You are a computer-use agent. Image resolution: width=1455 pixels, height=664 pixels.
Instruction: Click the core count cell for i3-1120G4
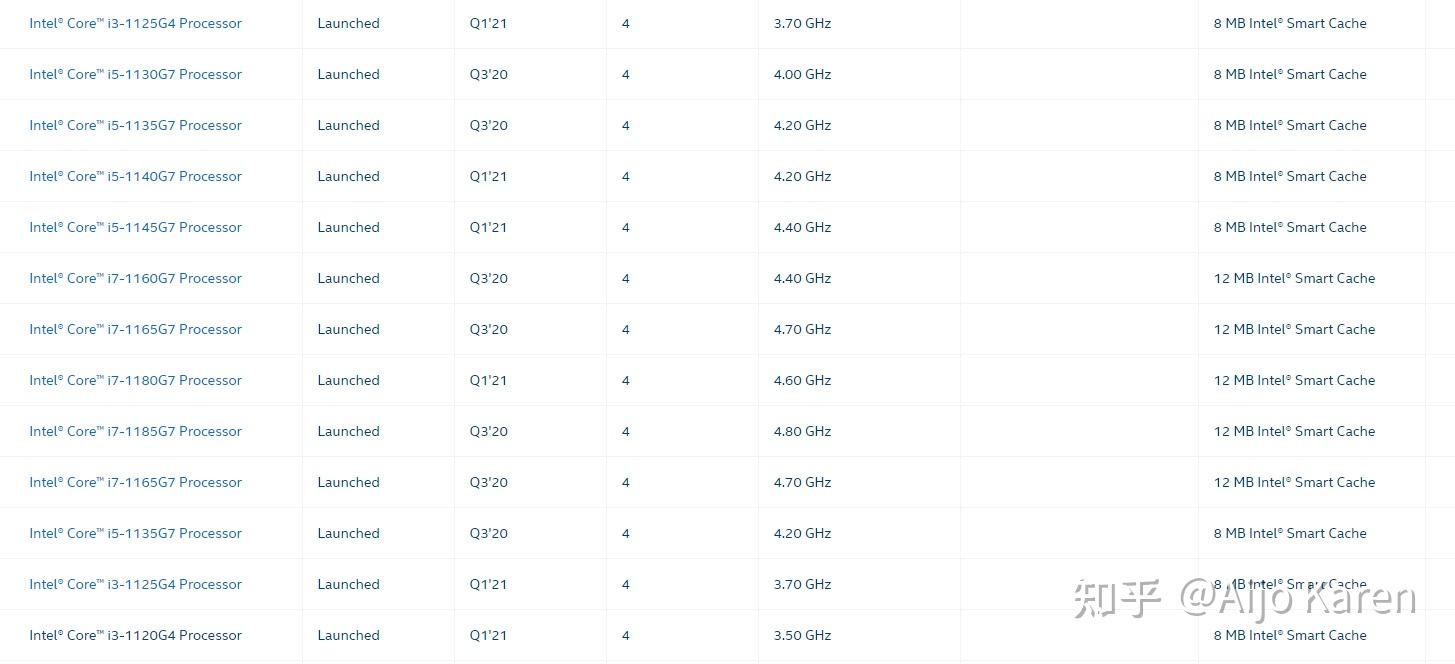626,635
